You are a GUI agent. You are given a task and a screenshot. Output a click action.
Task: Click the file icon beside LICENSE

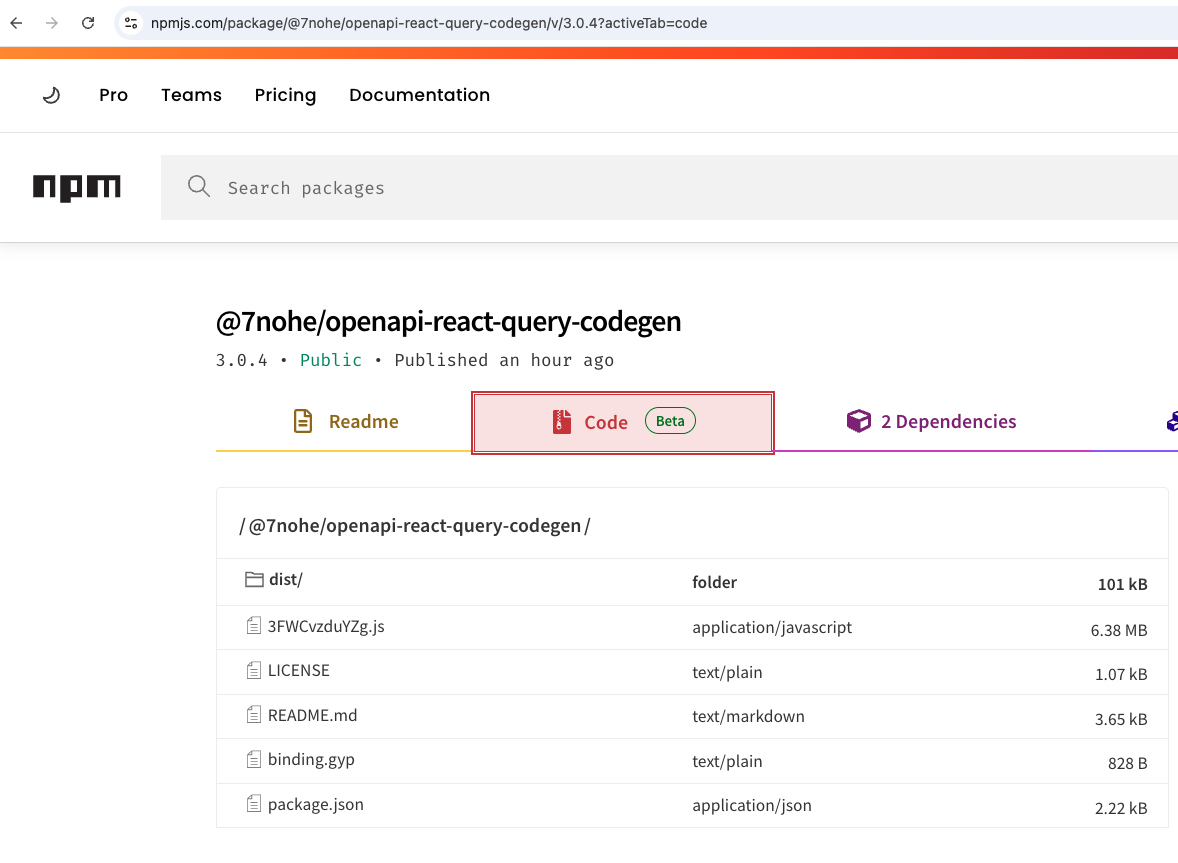(254, 670)
